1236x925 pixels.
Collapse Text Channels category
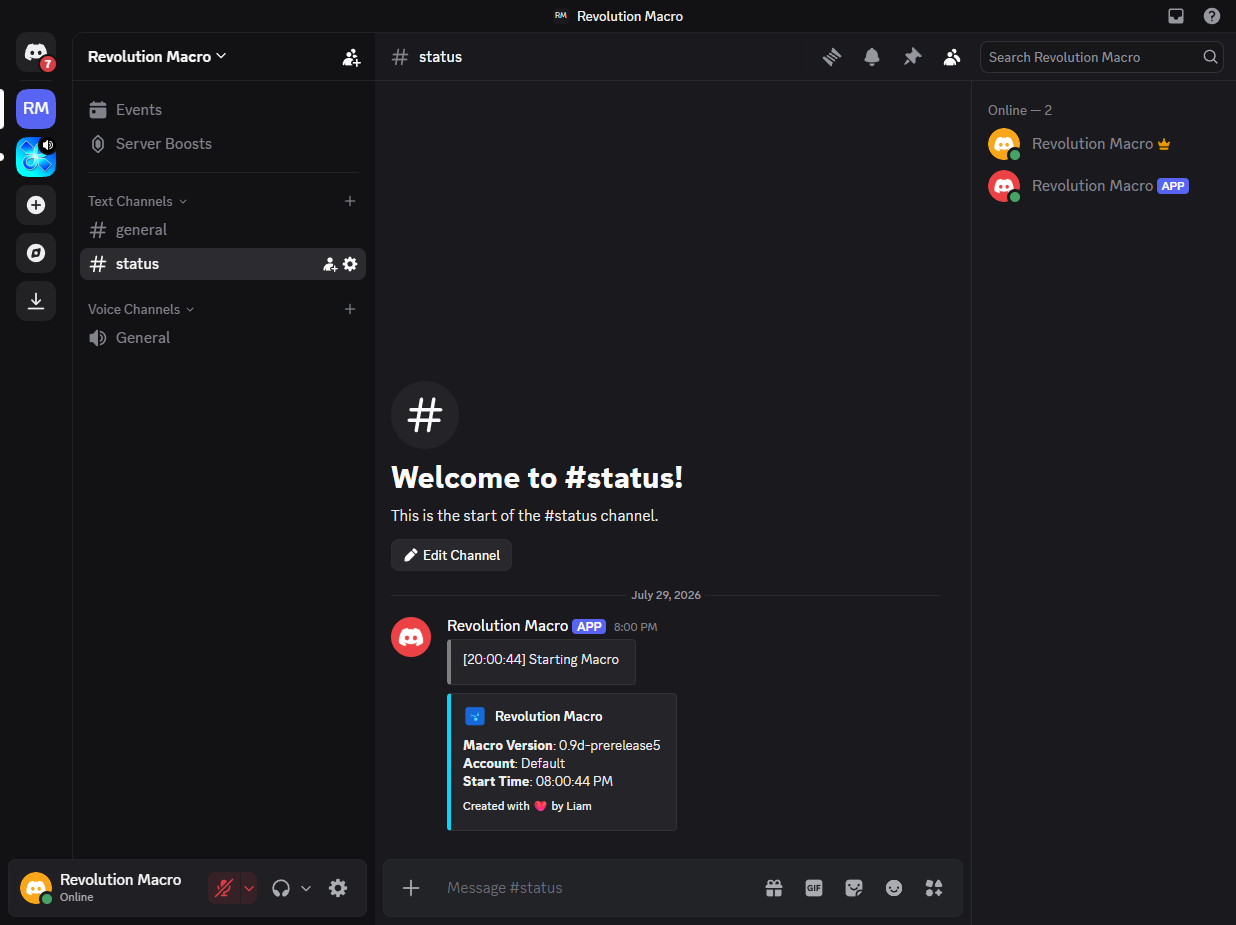click(138, 201)
